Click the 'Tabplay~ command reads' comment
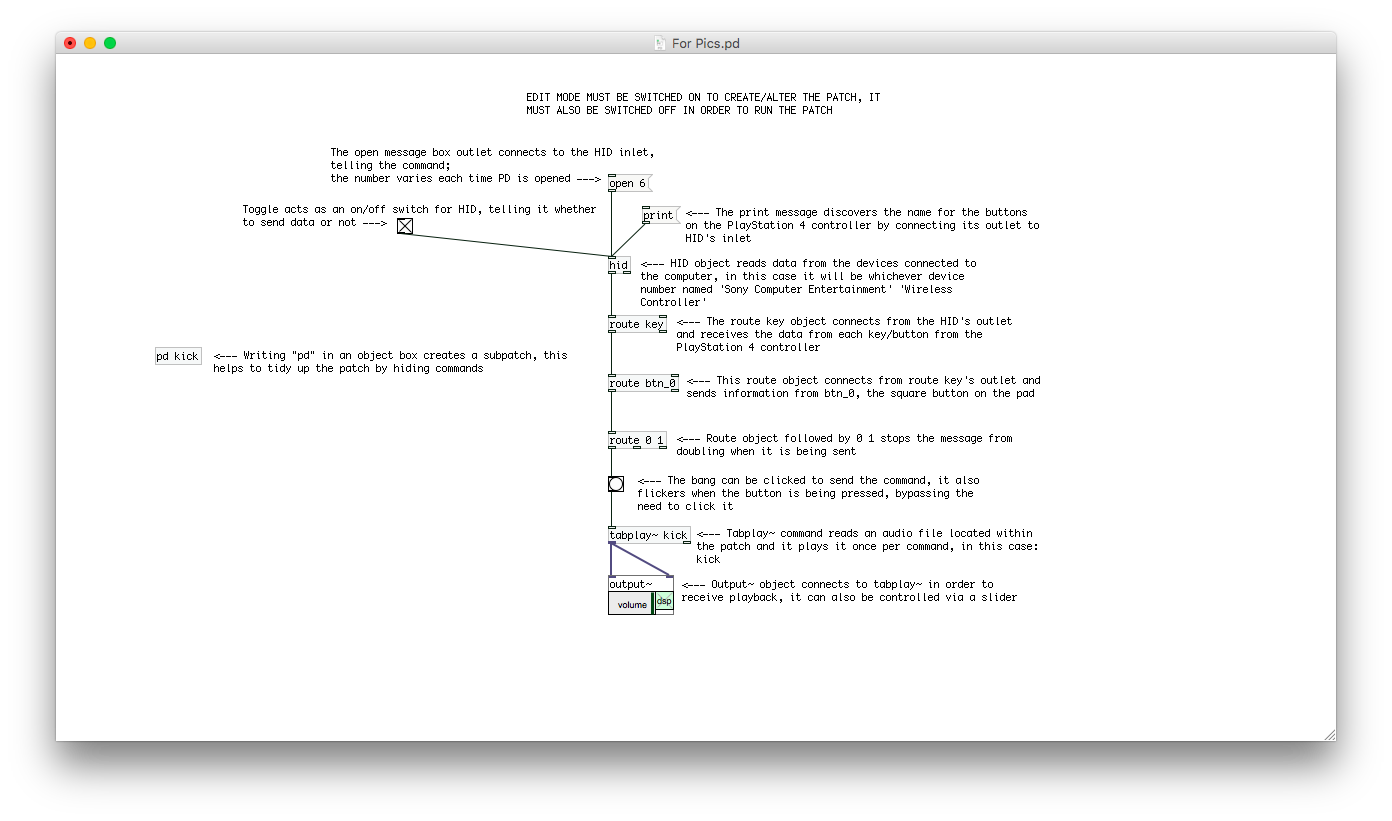This screenshot has width=1392, height=821. [x=867, y=546]
